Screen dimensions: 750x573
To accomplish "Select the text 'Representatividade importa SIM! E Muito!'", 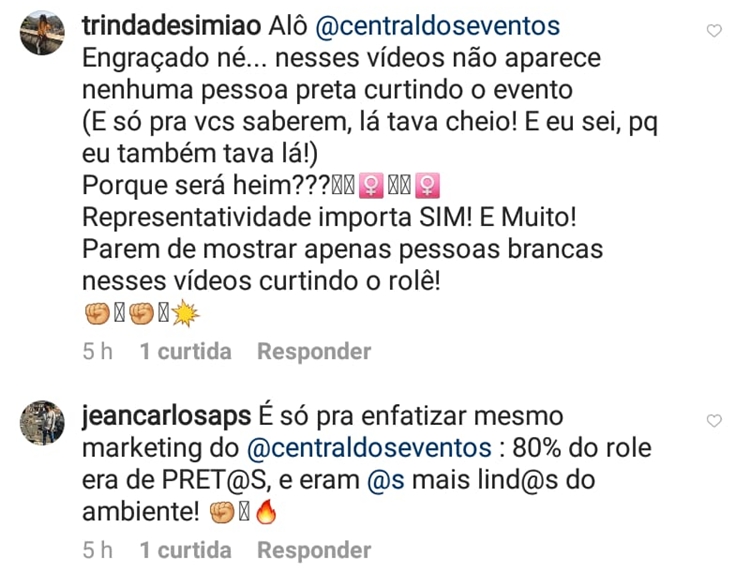I will pyautogui.click(x=329, y=218).
